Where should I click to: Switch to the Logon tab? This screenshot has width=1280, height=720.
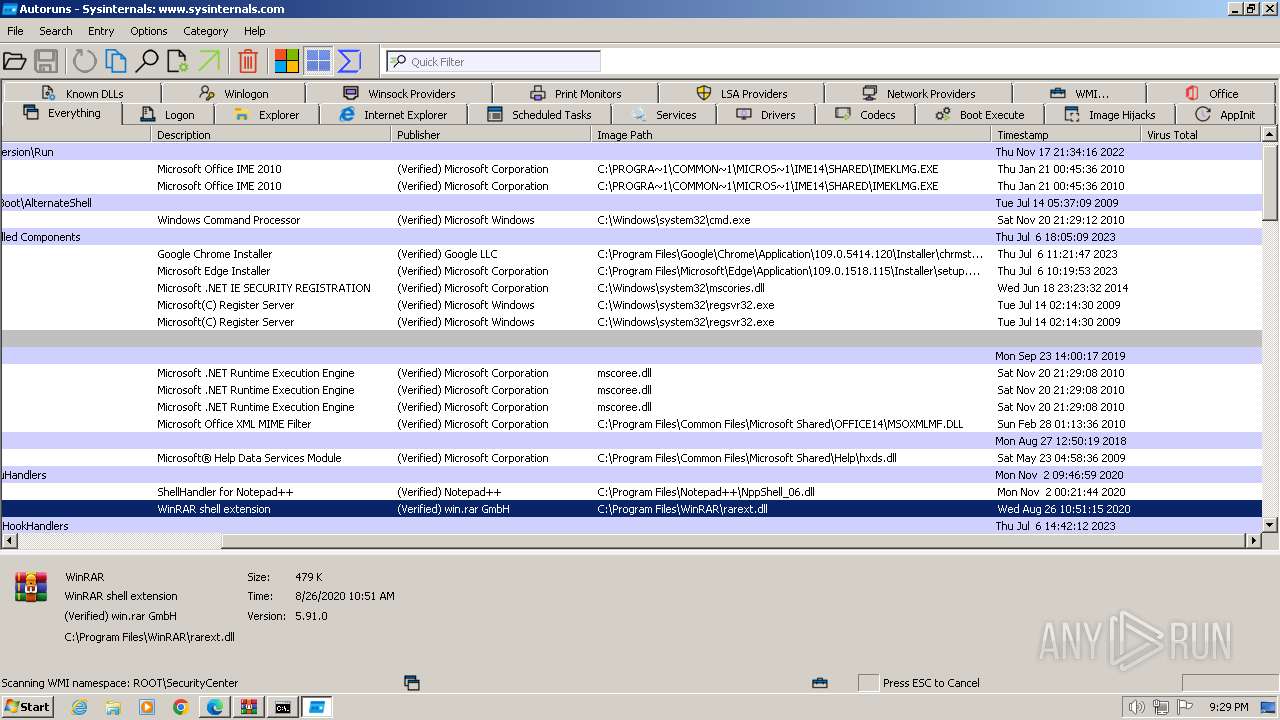(167, 114)
